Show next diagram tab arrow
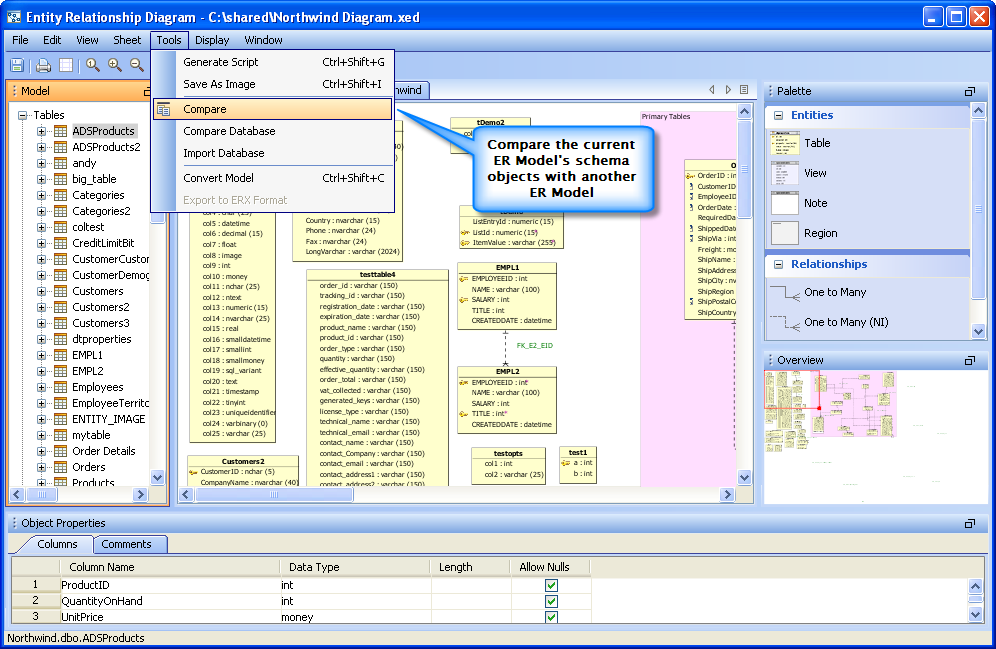The width and height of the screenshot is (996, 649). (x=728, y=90)
